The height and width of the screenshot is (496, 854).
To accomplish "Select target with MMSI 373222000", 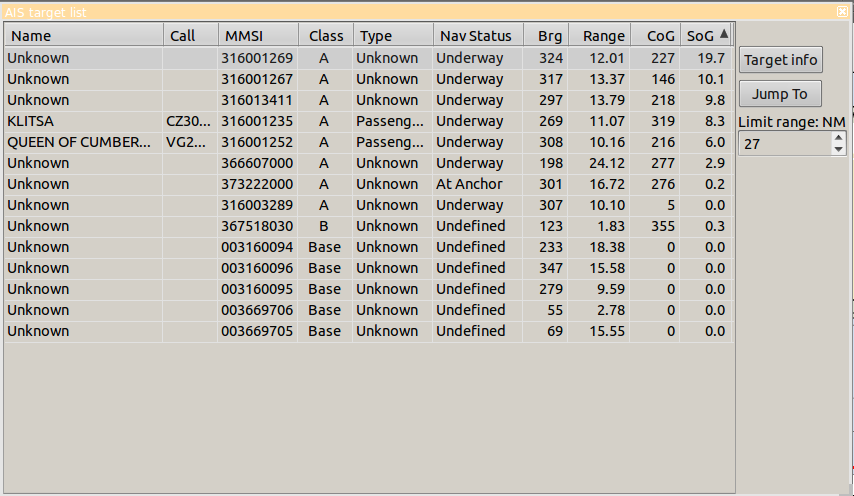I will pos(257,184).
